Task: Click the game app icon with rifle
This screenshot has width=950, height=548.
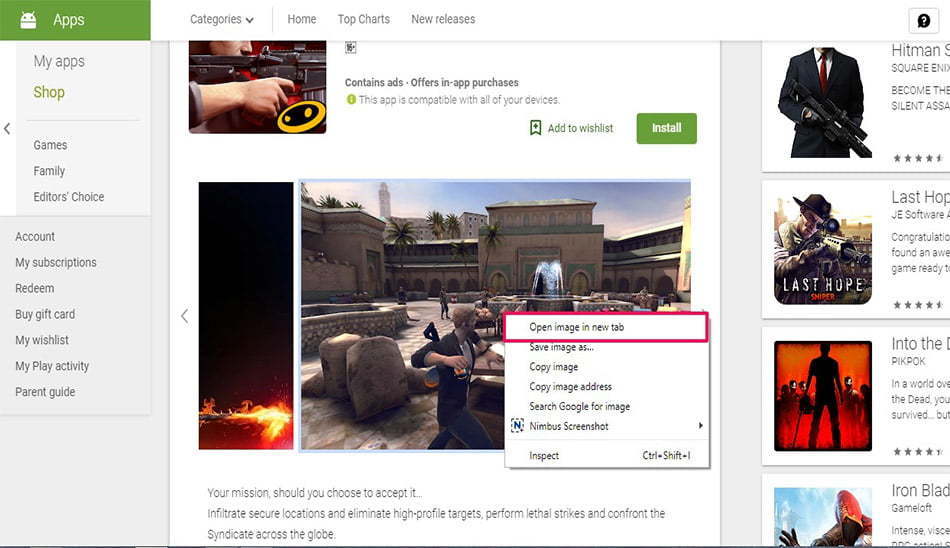Action: [x=257, y=87]
